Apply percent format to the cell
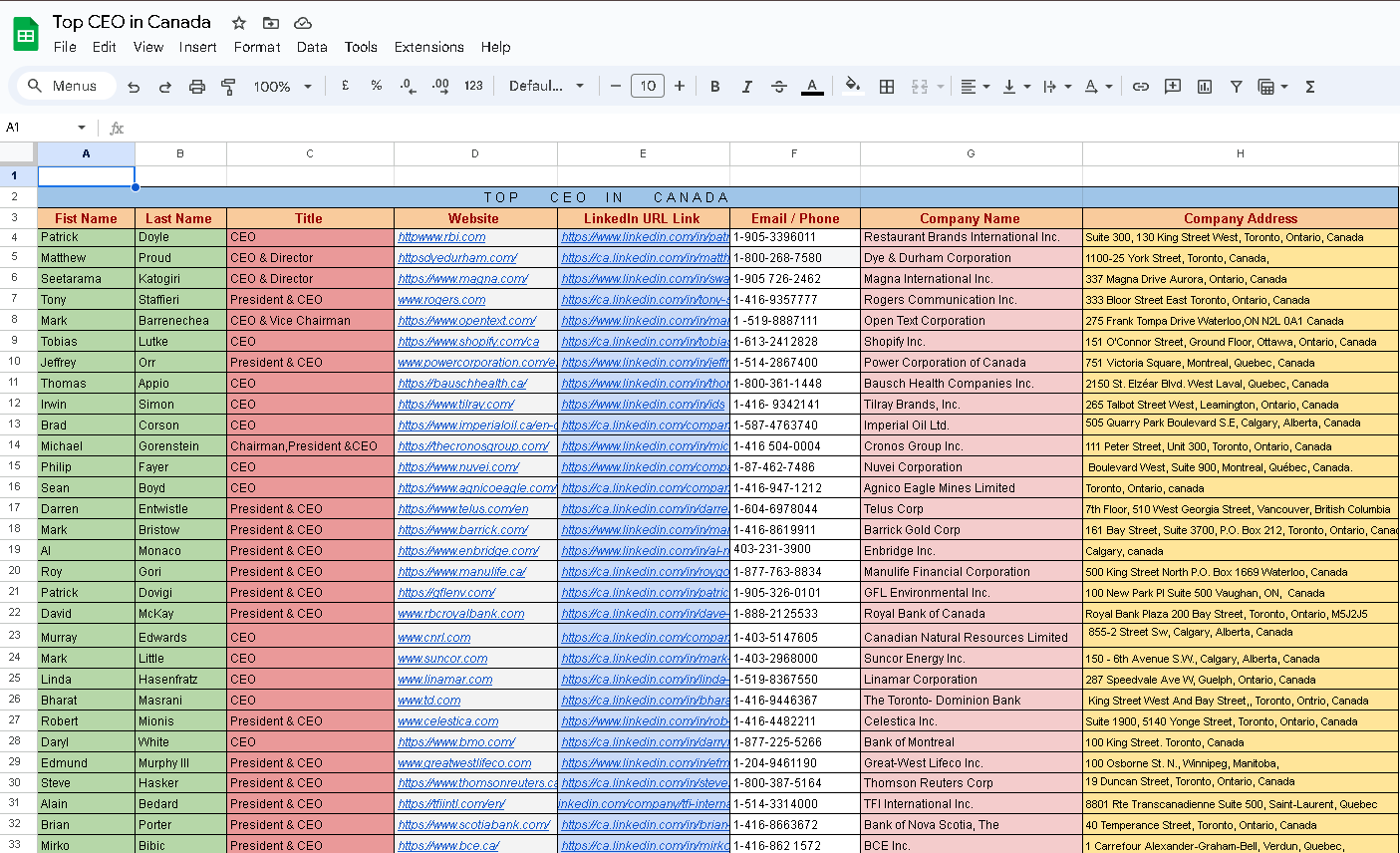The image size is (1400, 853). coord(377,86)
